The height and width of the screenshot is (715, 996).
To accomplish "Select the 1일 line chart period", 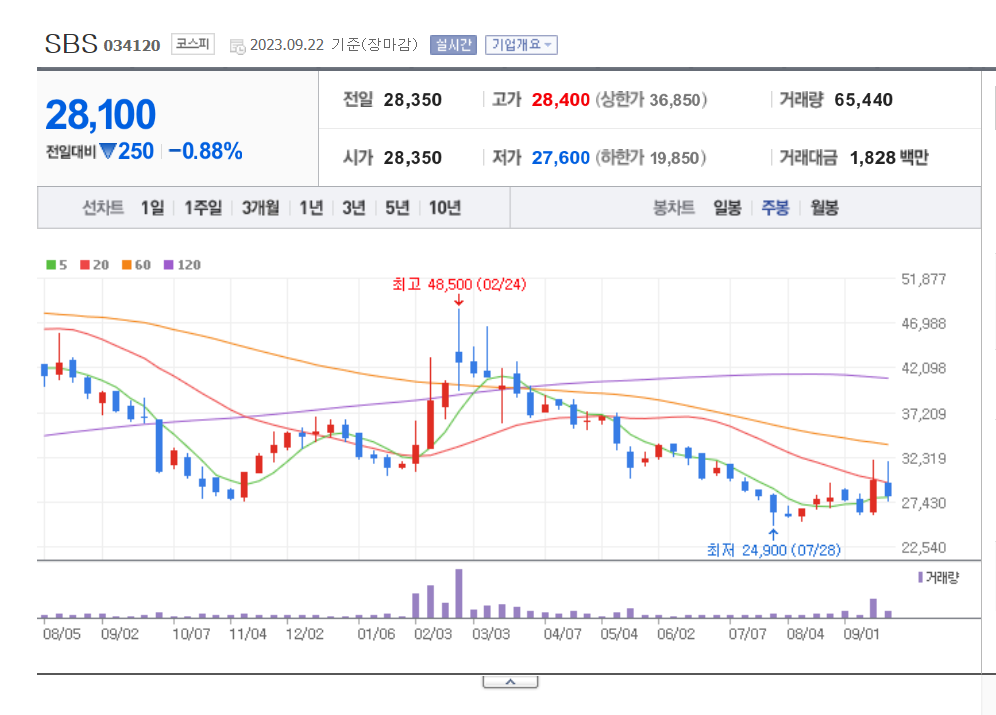I will pos(152,208).
